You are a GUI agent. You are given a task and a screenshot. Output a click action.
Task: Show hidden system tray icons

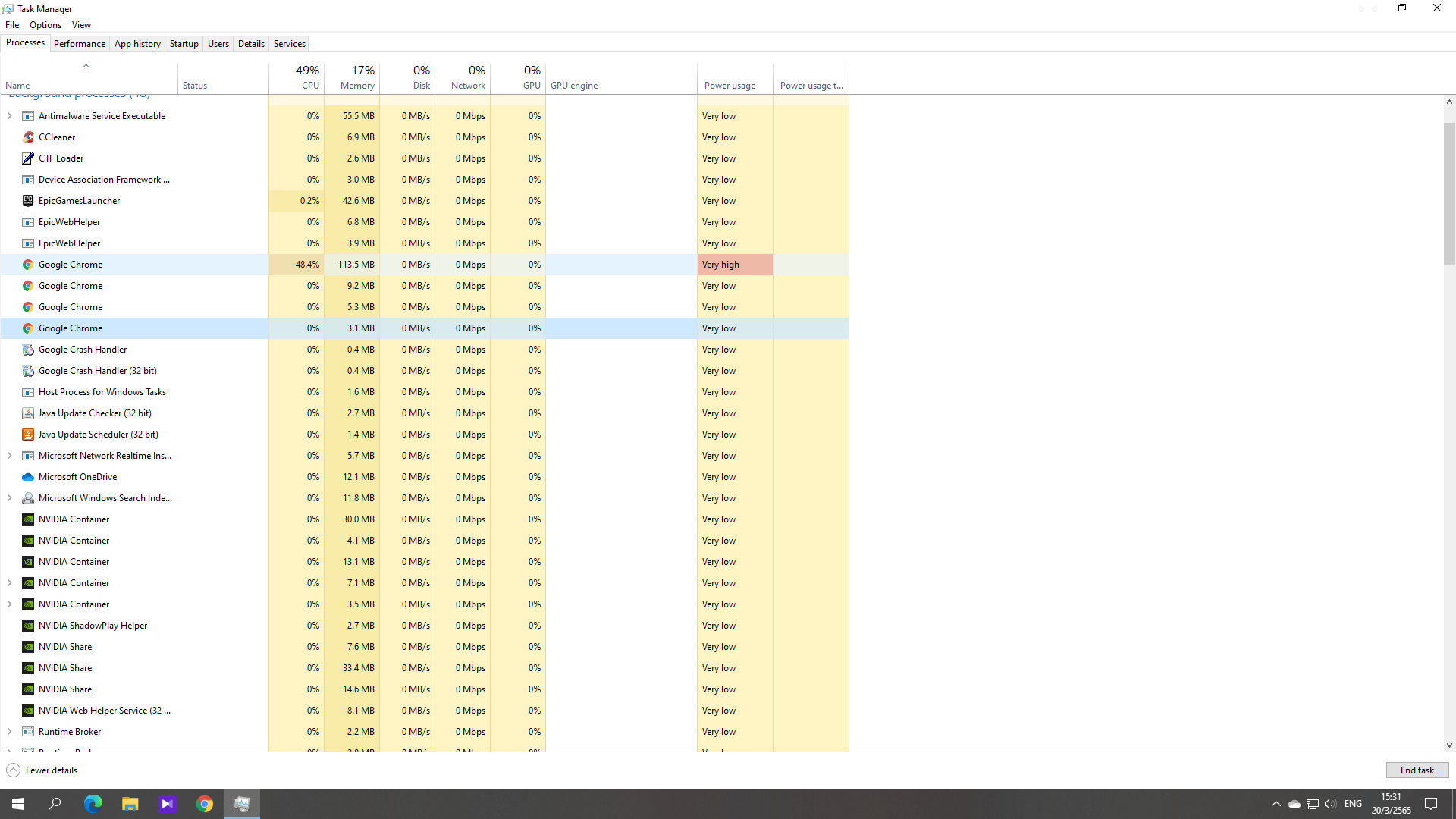tap(1276, 804)
